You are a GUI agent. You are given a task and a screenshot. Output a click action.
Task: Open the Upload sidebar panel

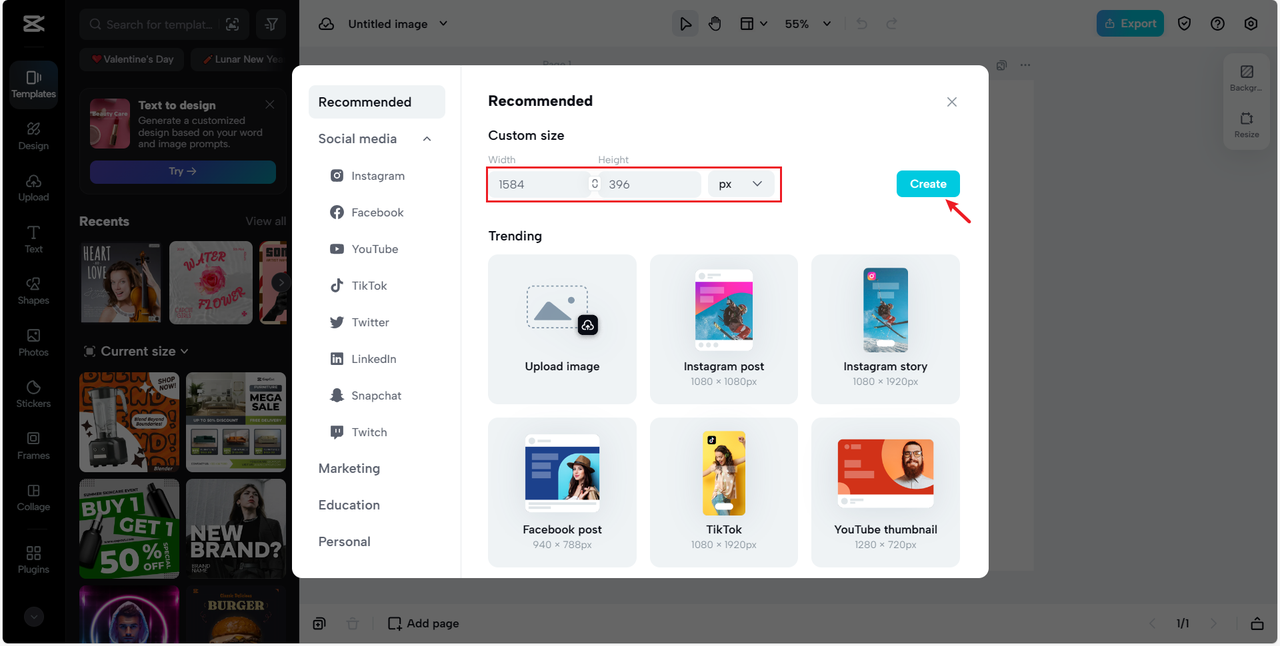coord(33,188)
